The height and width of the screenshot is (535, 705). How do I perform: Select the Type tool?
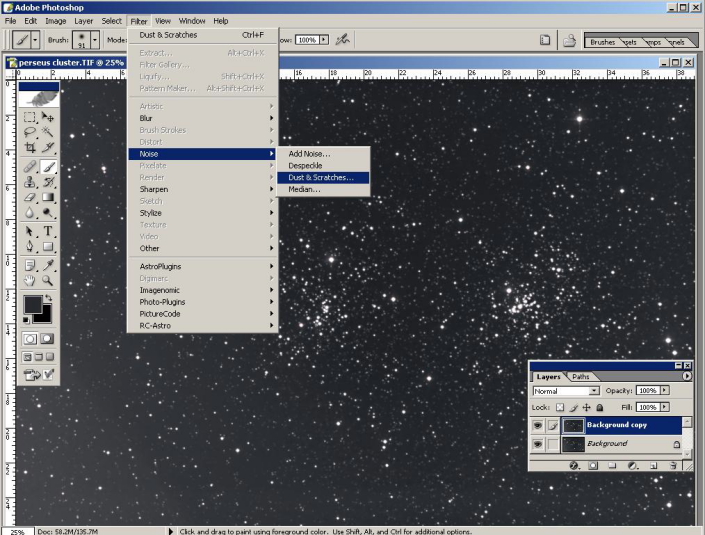tap(48, 231)
